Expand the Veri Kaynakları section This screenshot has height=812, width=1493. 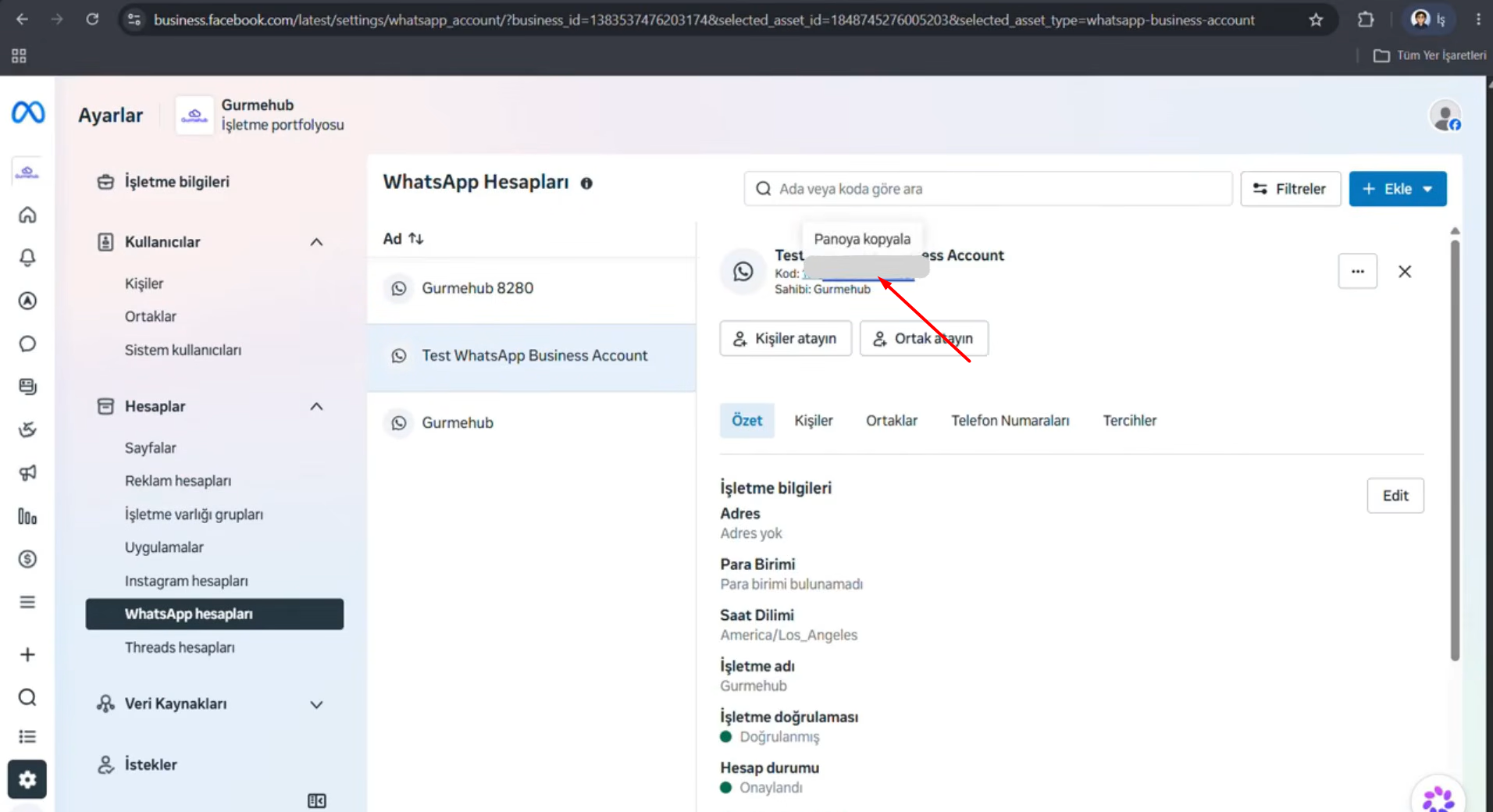tap(316, 704)
